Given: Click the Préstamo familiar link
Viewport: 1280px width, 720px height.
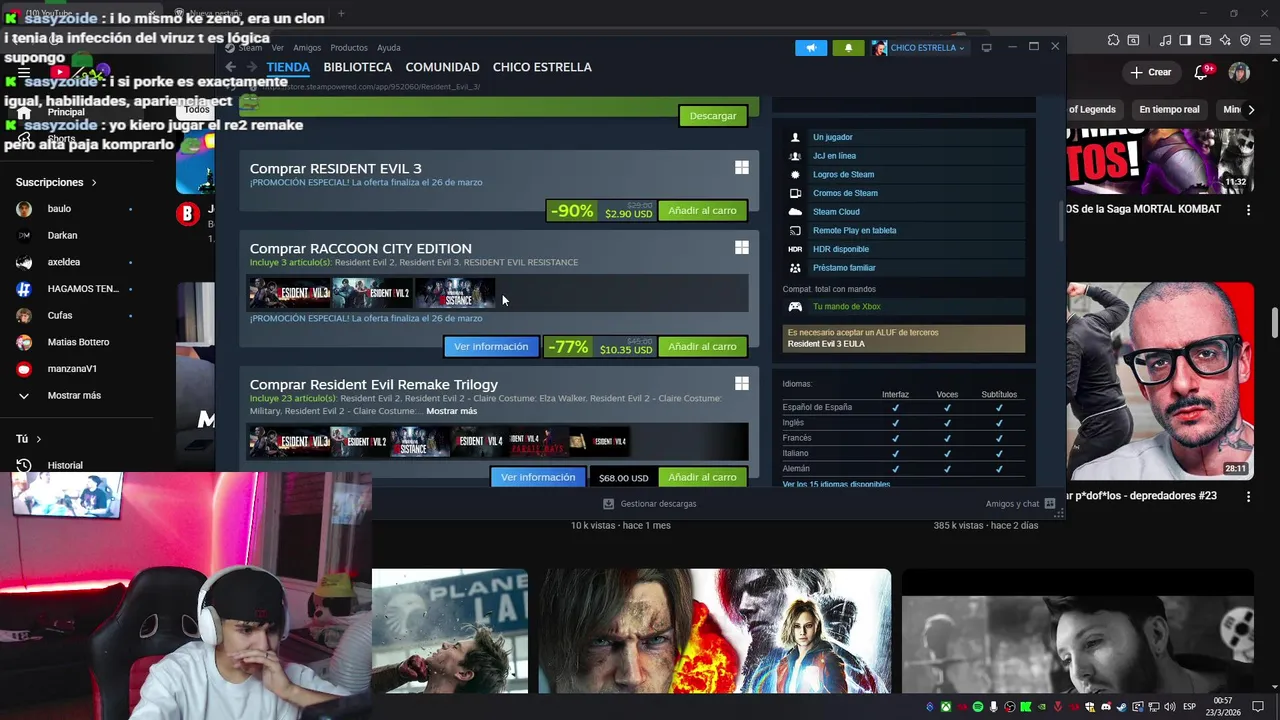Looking at the screenshot, I should tap(844, 268).
